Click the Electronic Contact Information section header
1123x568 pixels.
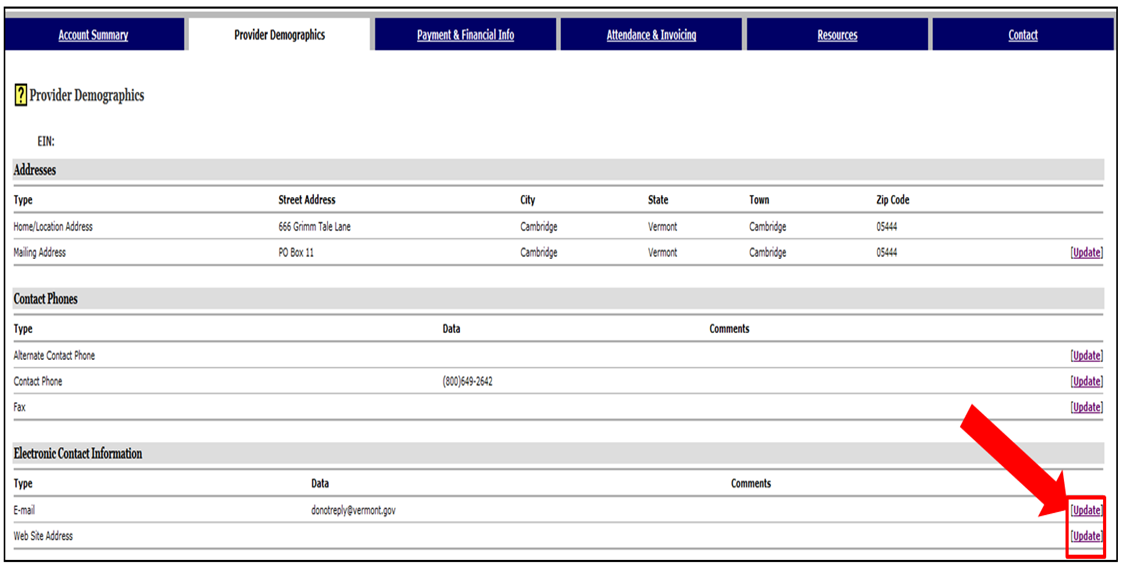(x=78, y=454)
